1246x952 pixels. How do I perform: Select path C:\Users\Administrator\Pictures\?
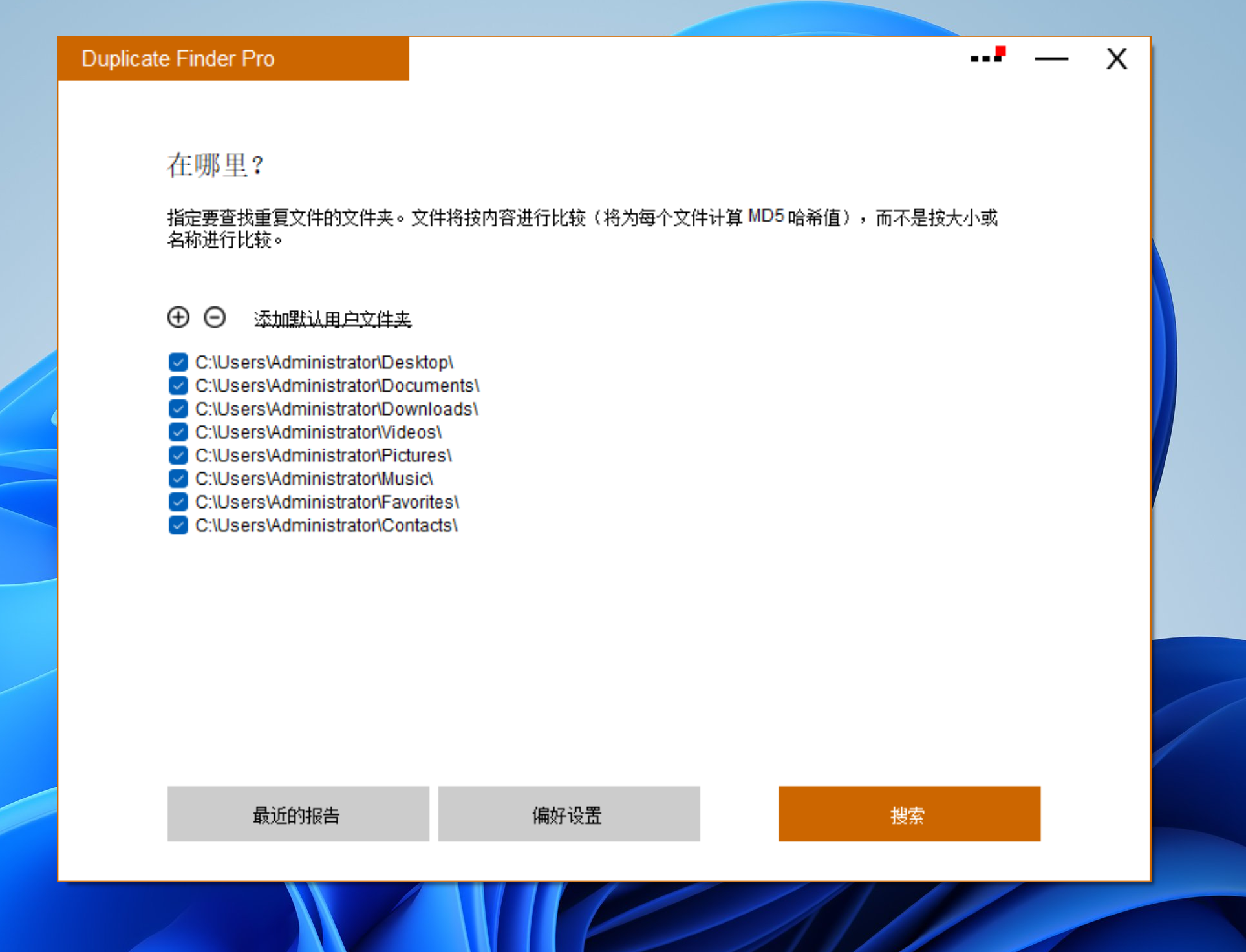[323, 455]
